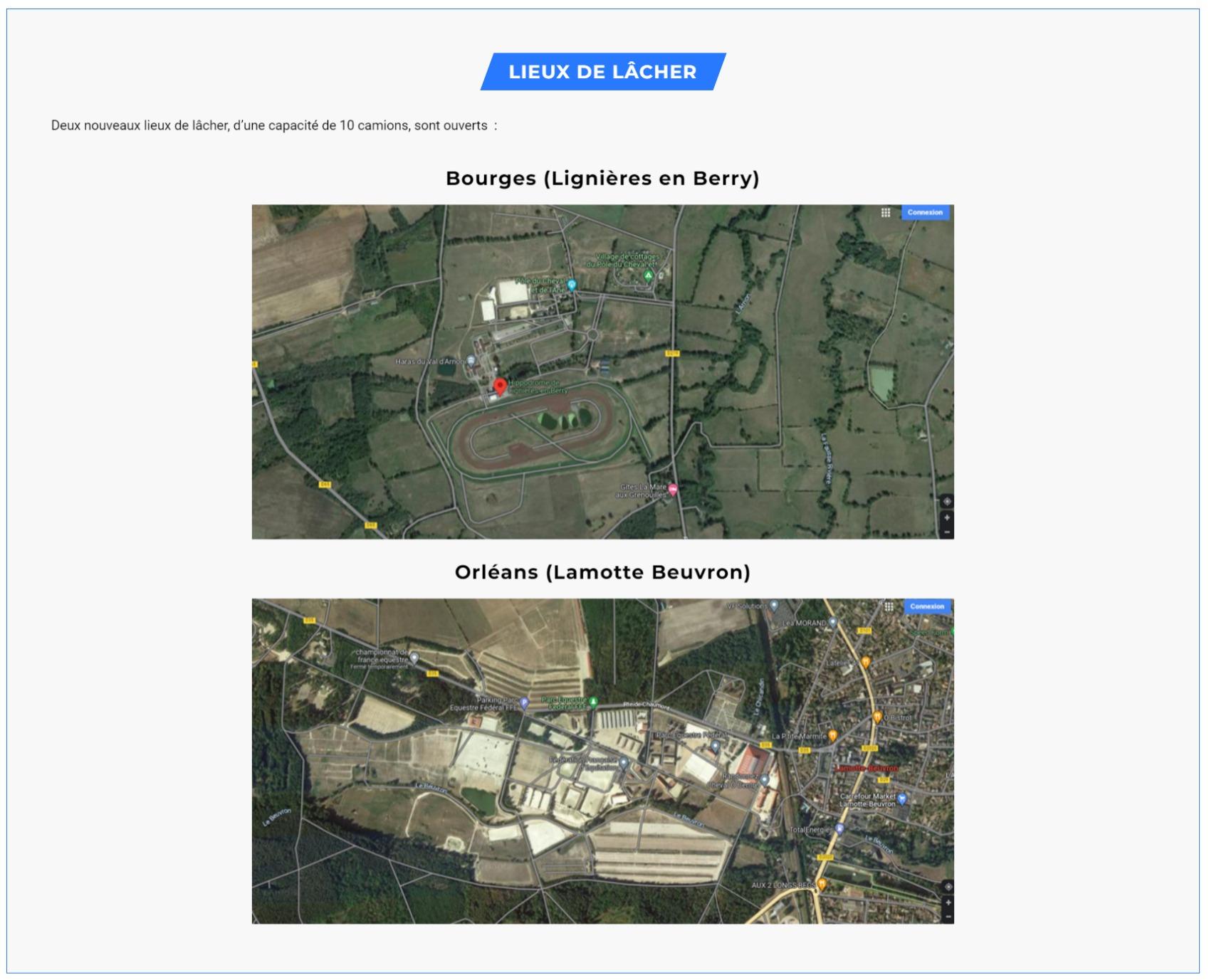The image size is (1209, 980).
Task: Click Connexion button on the Orléans map
Action: (927, 607)
